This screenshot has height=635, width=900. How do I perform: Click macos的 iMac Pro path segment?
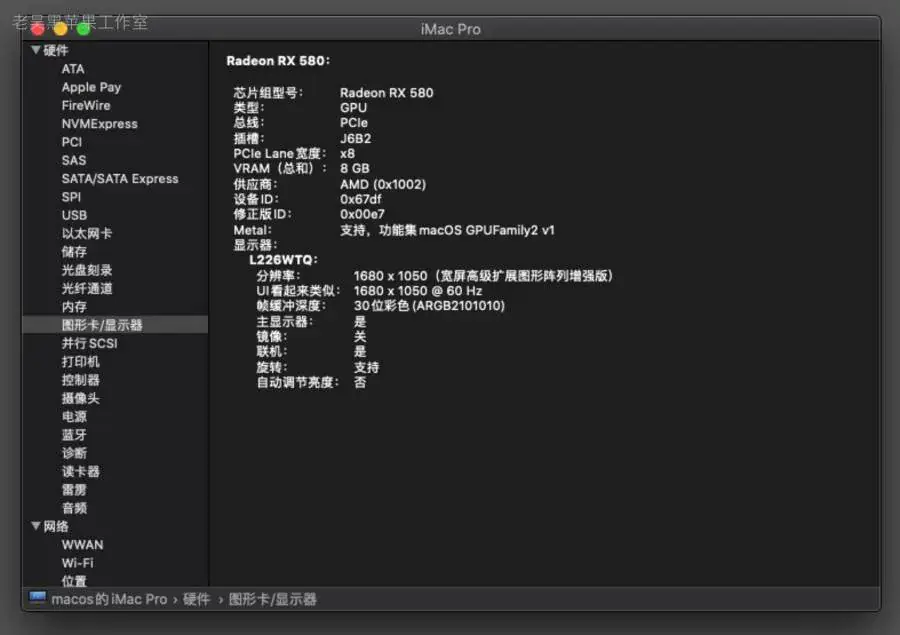click(109, 599)
